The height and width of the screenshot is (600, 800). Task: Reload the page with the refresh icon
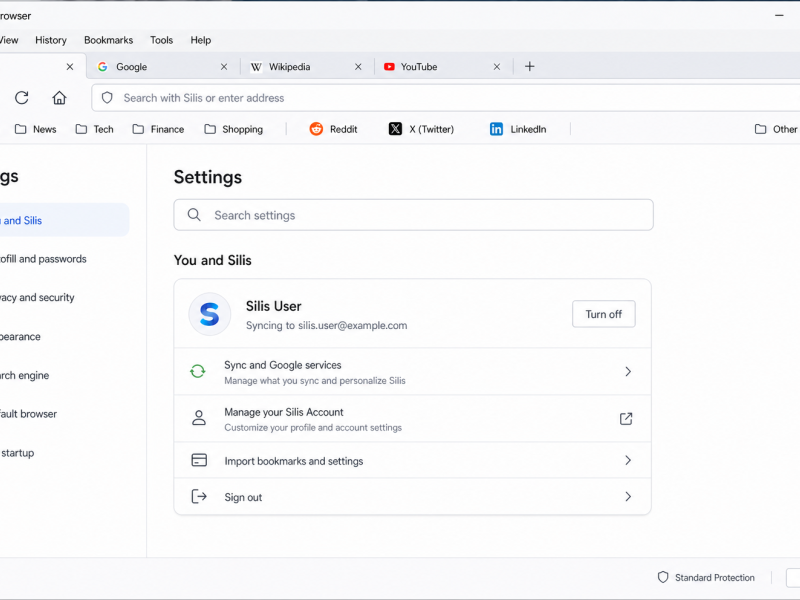pyautogui.click(x=21, y=97)
